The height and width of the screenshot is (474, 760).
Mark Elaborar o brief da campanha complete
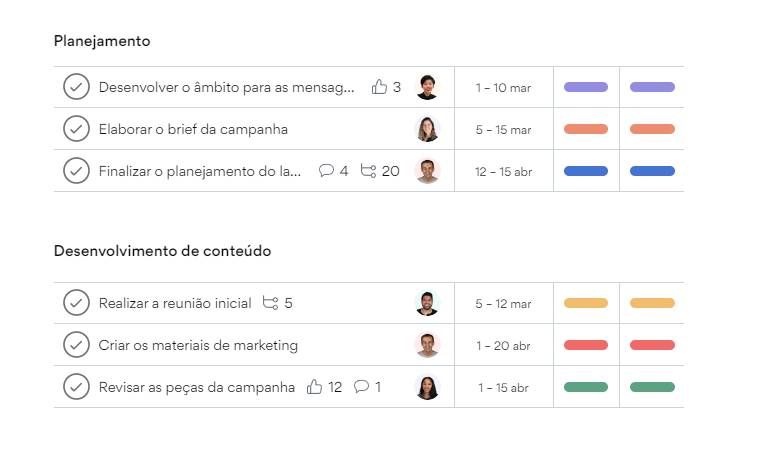(x=76, y=129)
